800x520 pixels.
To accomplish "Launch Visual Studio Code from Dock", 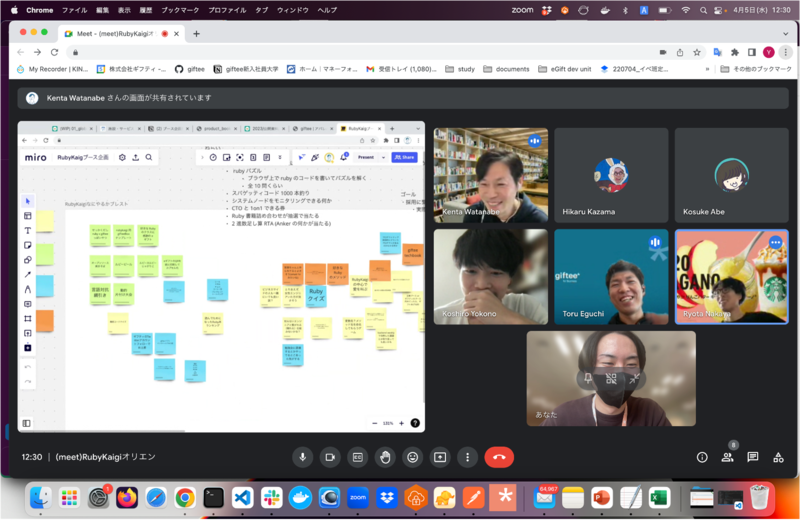I will [x=242, y=497].
